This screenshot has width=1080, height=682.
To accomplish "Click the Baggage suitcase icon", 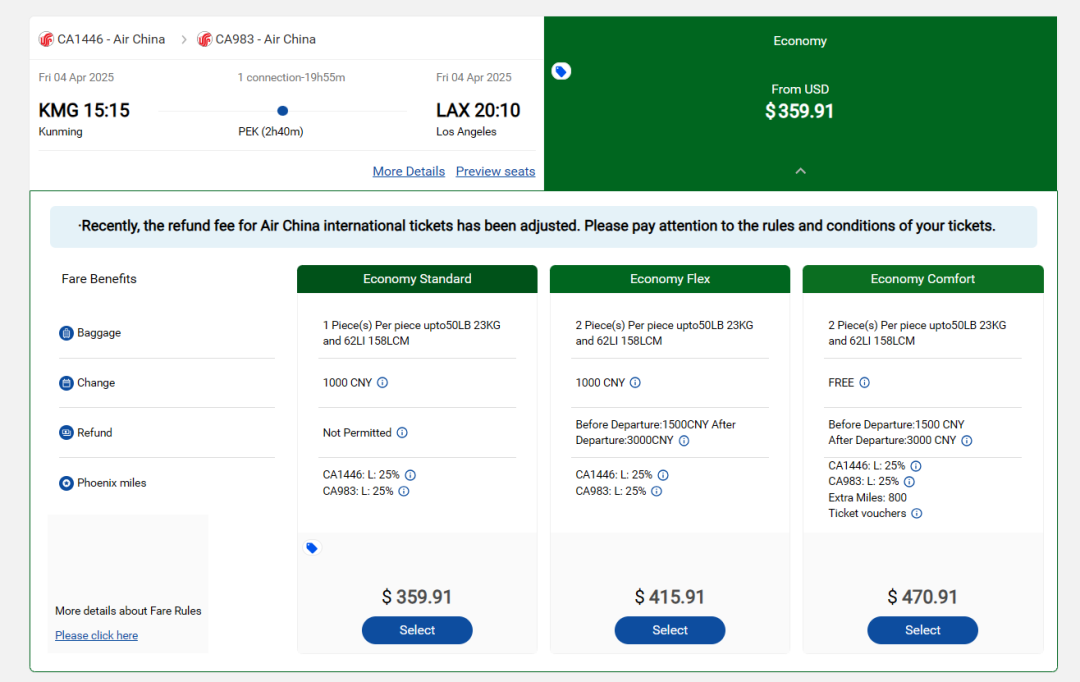I will point(66,333).
